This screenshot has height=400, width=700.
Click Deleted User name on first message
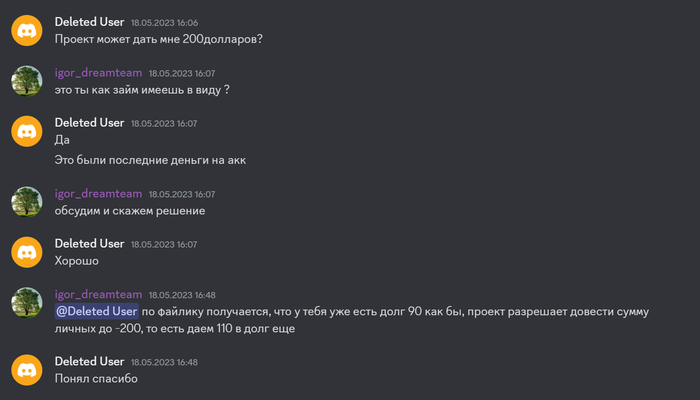pos(89,22)
